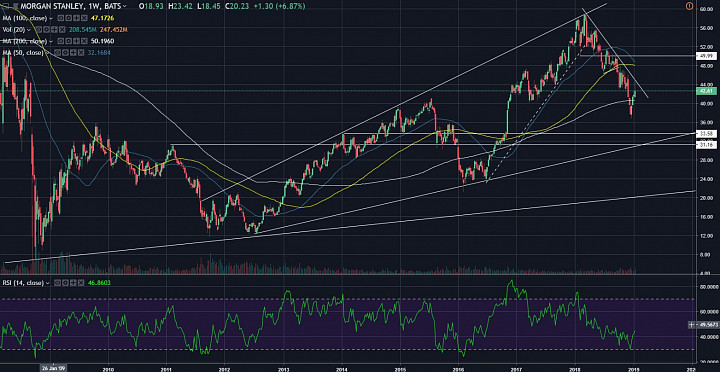720x372 pixels.
Task: Click the flag icon beside MORGAN STANLEY title
Action: click(x=16, y=6)
